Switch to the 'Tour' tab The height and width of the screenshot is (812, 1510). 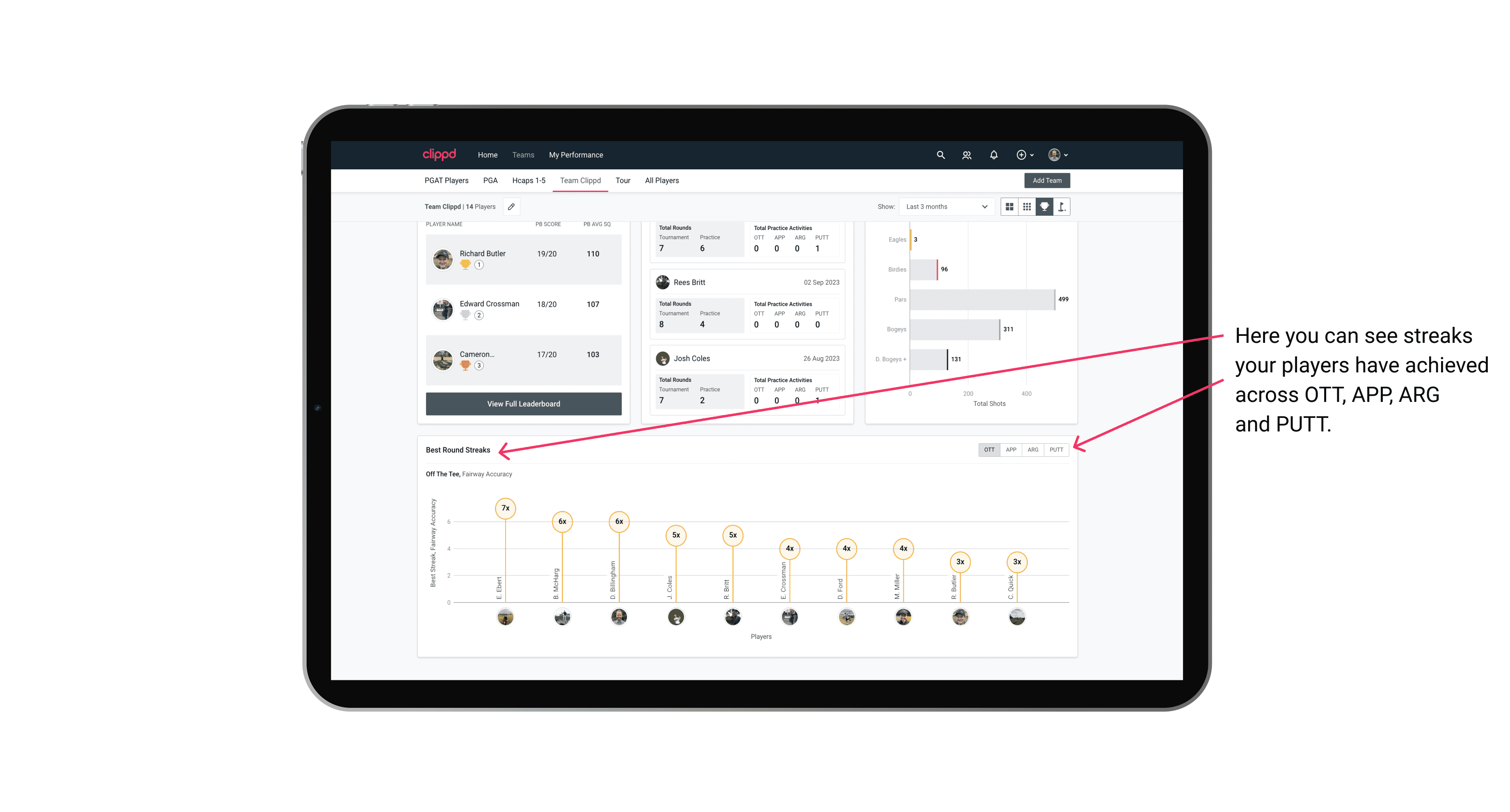tap(620, 180)
